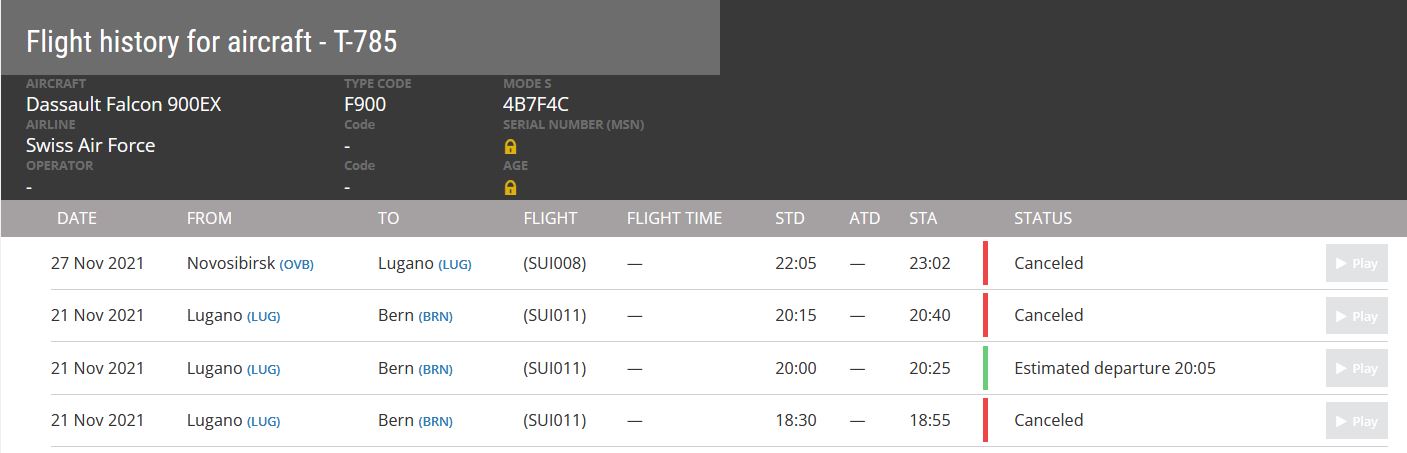This screenshot has height=453, width=1407.
Task: Open LUG origin link for 18:30 flight
Action: coord(263,422)
